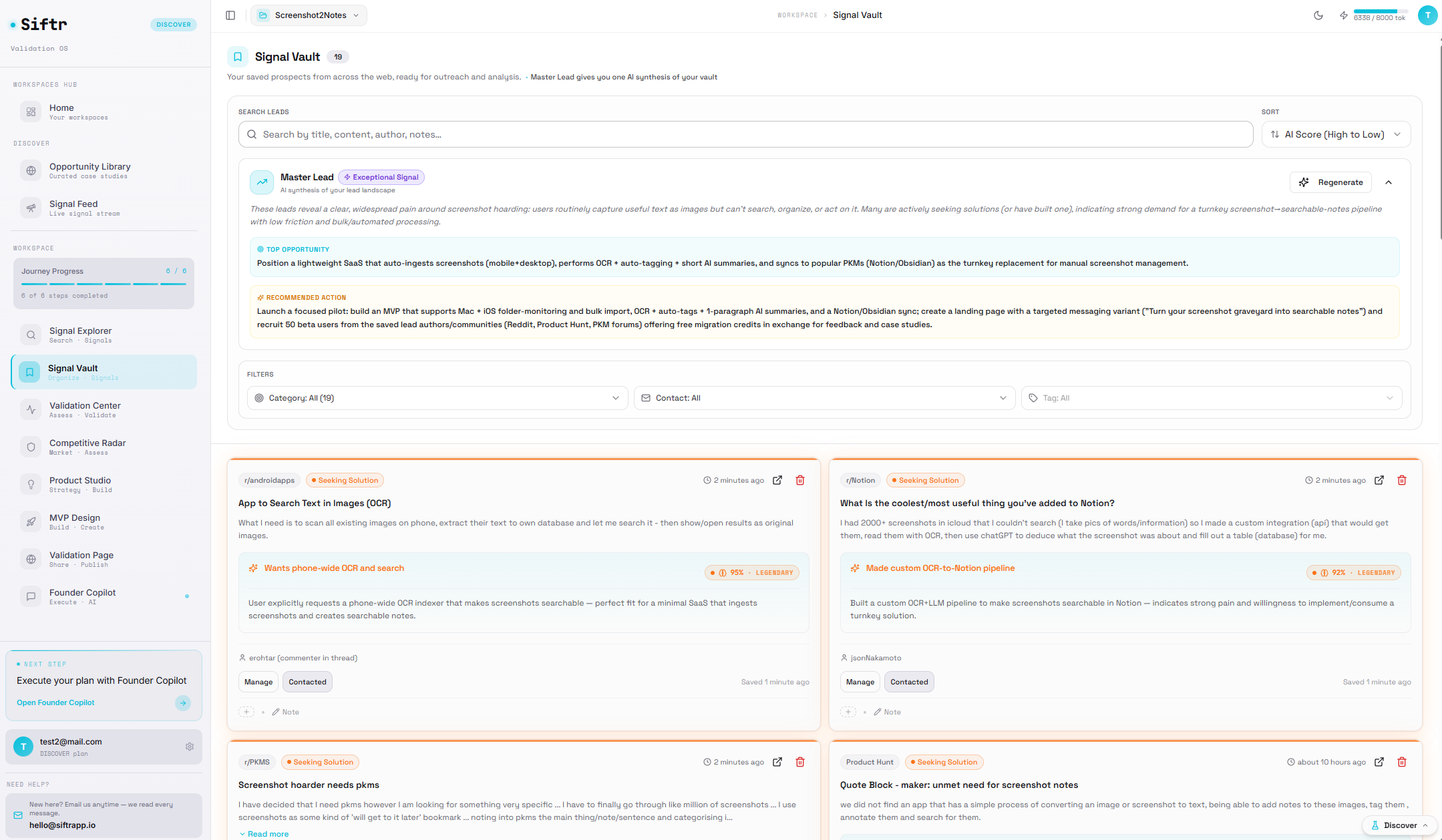Delete the r/androidapps lead with trash icon
Screen dimensions: 1442x840
799,480
